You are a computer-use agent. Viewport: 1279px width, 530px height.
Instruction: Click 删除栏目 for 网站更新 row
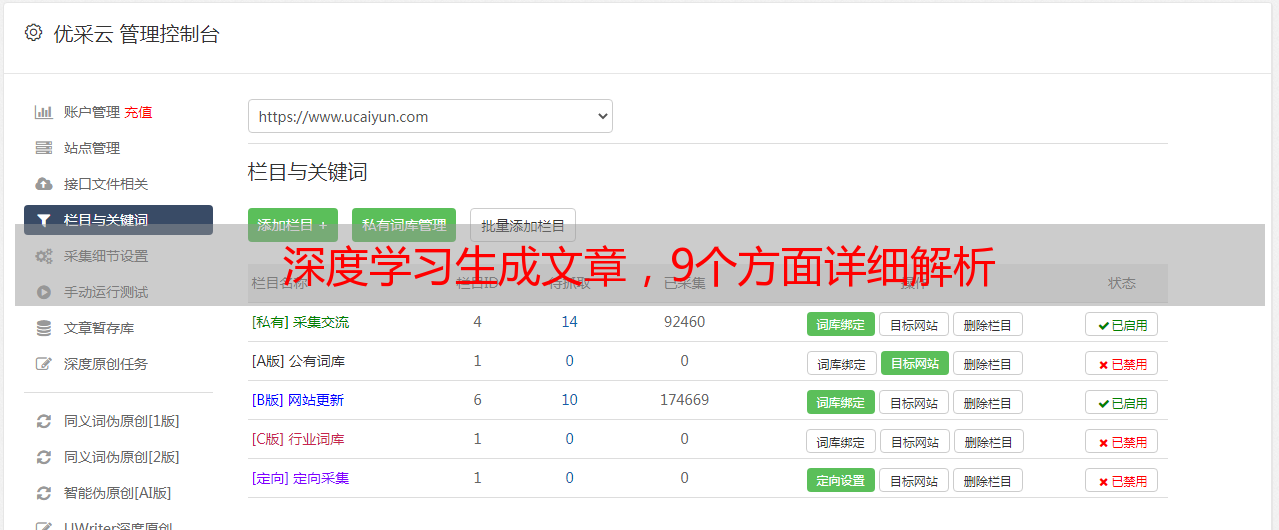pyautogui.click(x=987, y=402)
